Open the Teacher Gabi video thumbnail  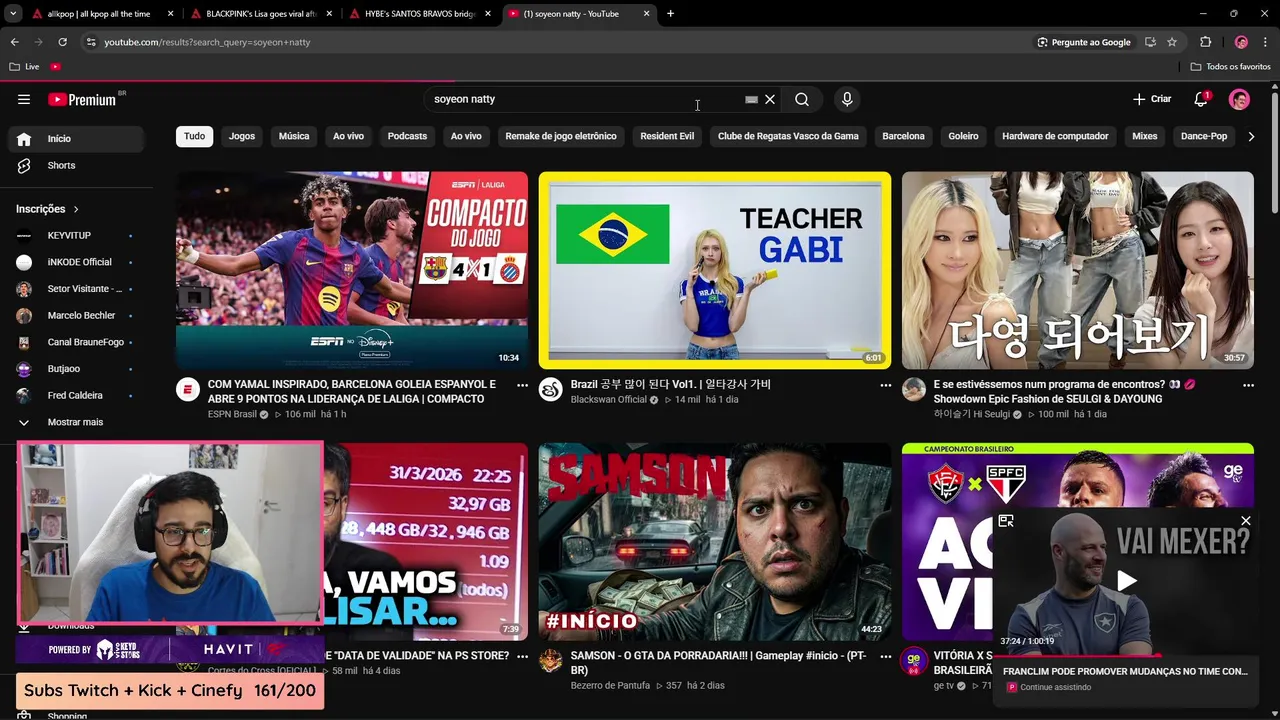[715, 270]
